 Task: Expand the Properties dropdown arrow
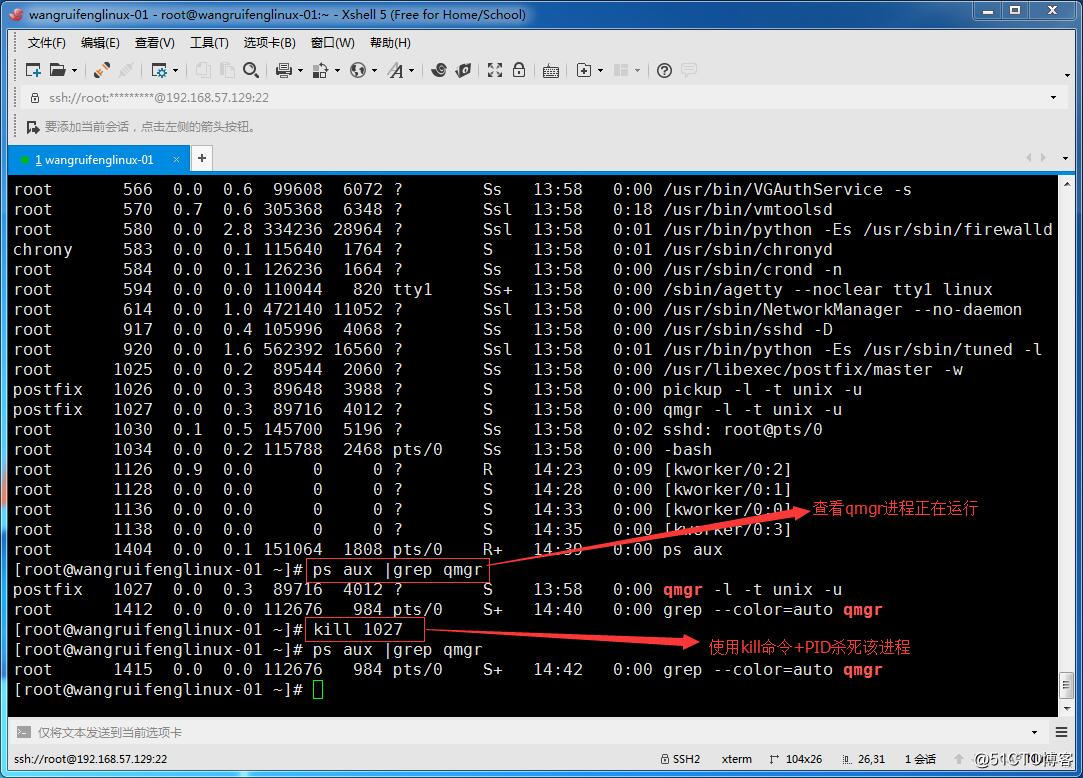click(175, 70)
